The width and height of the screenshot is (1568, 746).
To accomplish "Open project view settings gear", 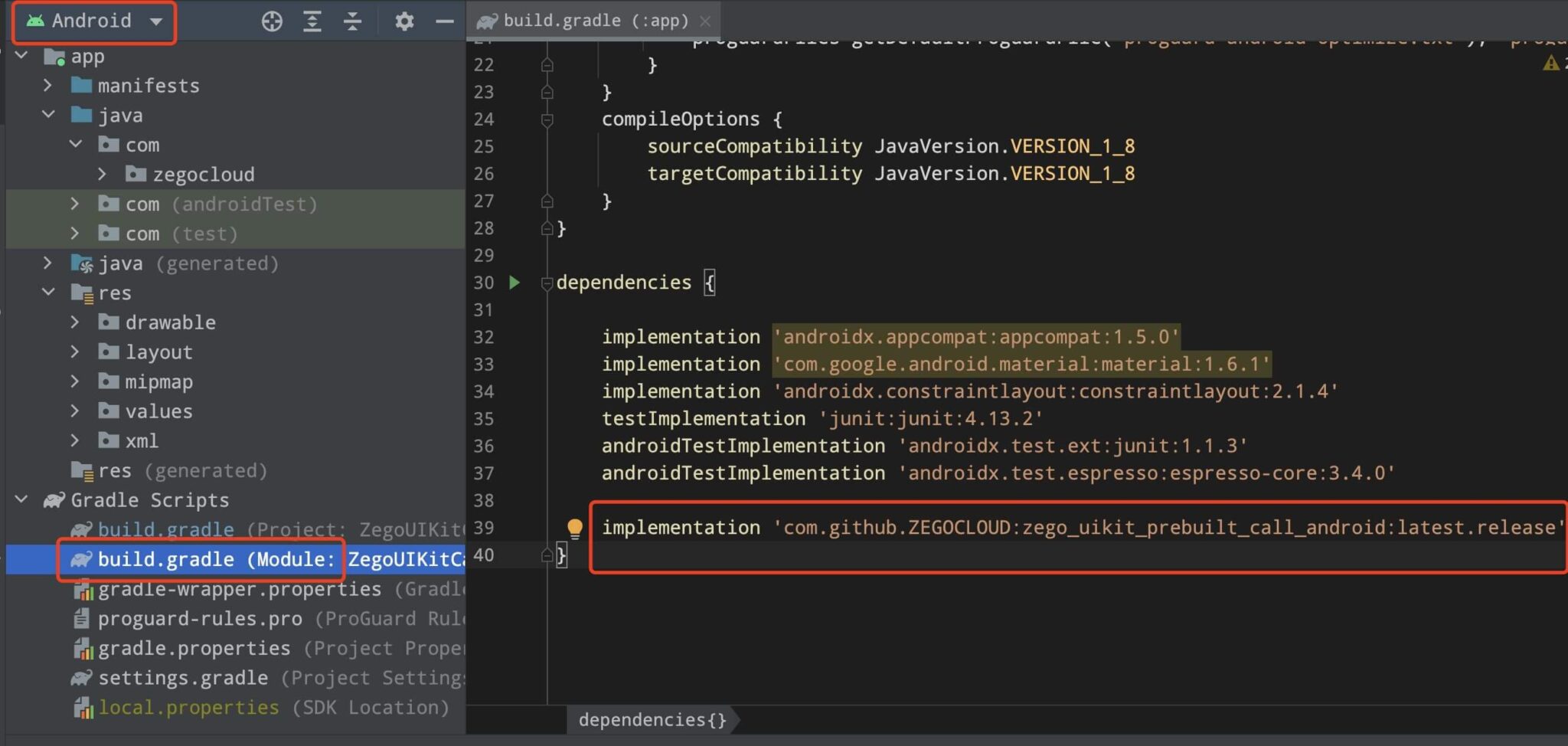I will point(404,21).
